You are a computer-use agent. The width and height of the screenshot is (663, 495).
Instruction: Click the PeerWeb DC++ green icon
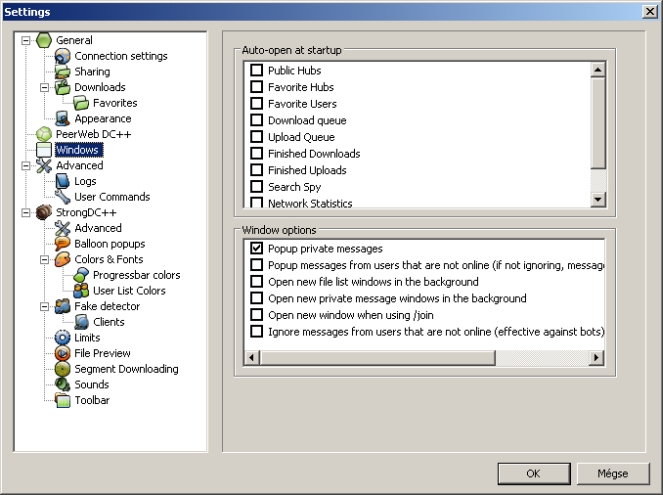click(44, 134)
